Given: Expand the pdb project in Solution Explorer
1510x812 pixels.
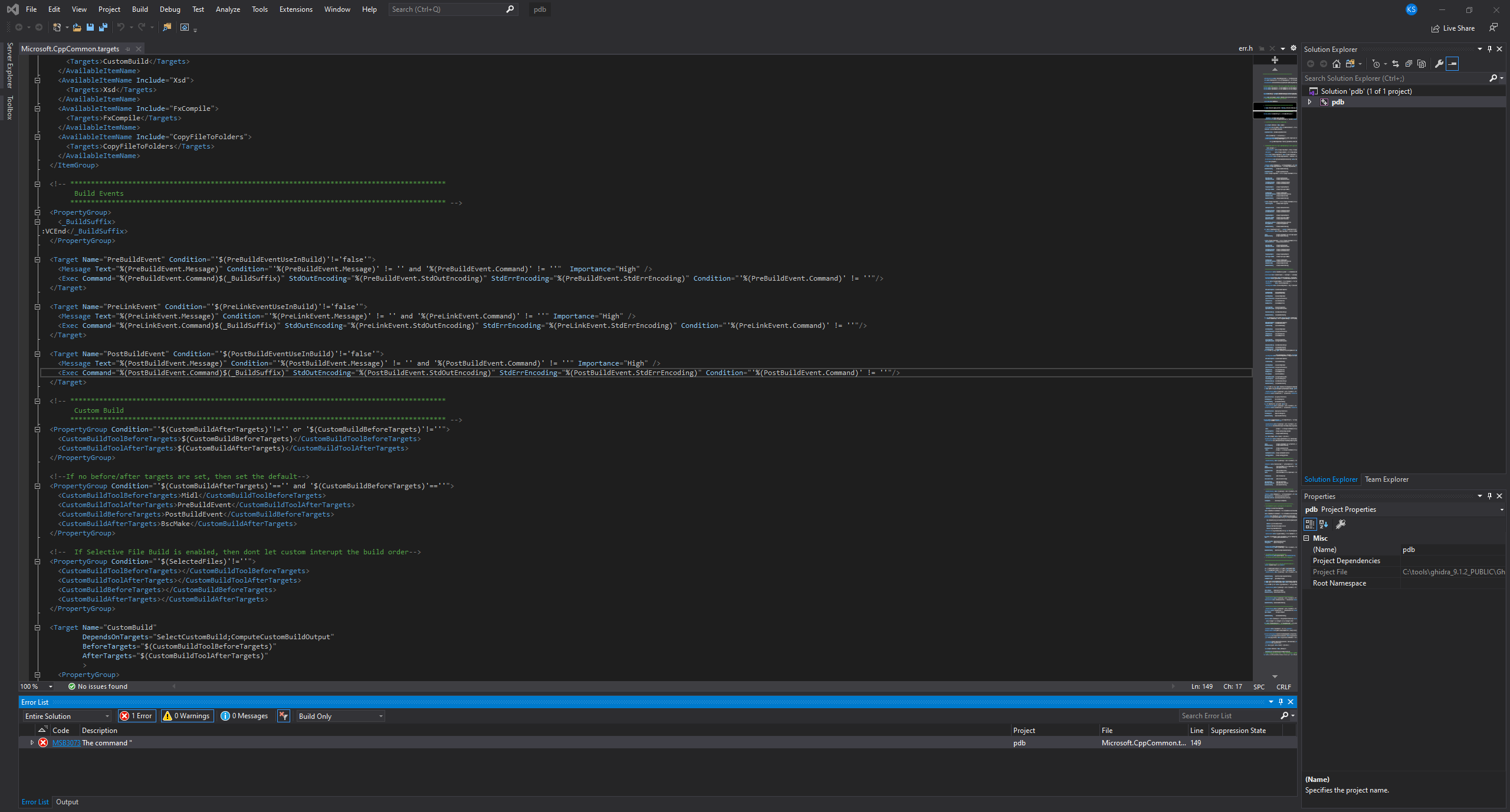Looking at the screenshot, I should click(x=1309, y=101).
